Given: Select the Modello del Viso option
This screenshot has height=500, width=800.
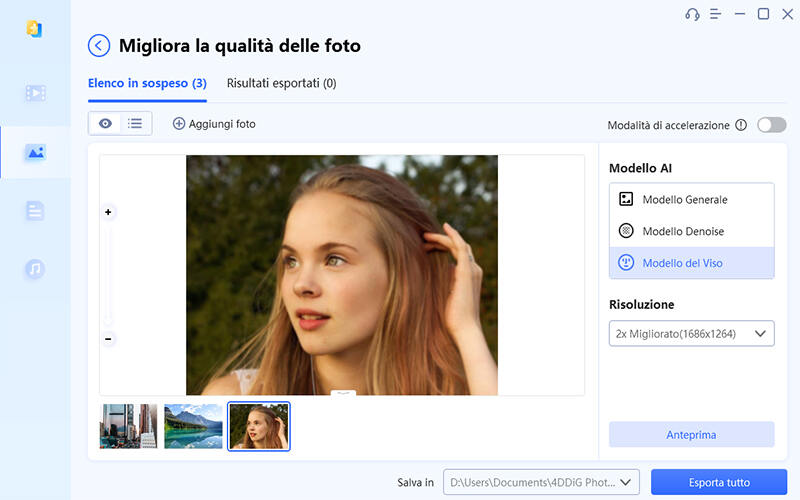Looking at the screenshot, I should click(691, 263).
